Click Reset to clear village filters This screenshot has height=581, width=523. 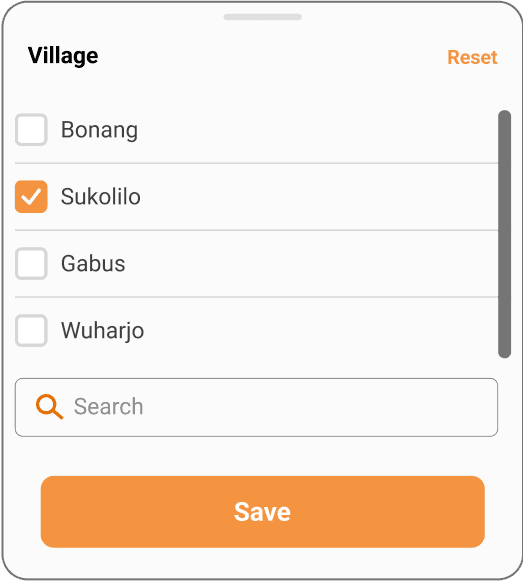(472, 57)
